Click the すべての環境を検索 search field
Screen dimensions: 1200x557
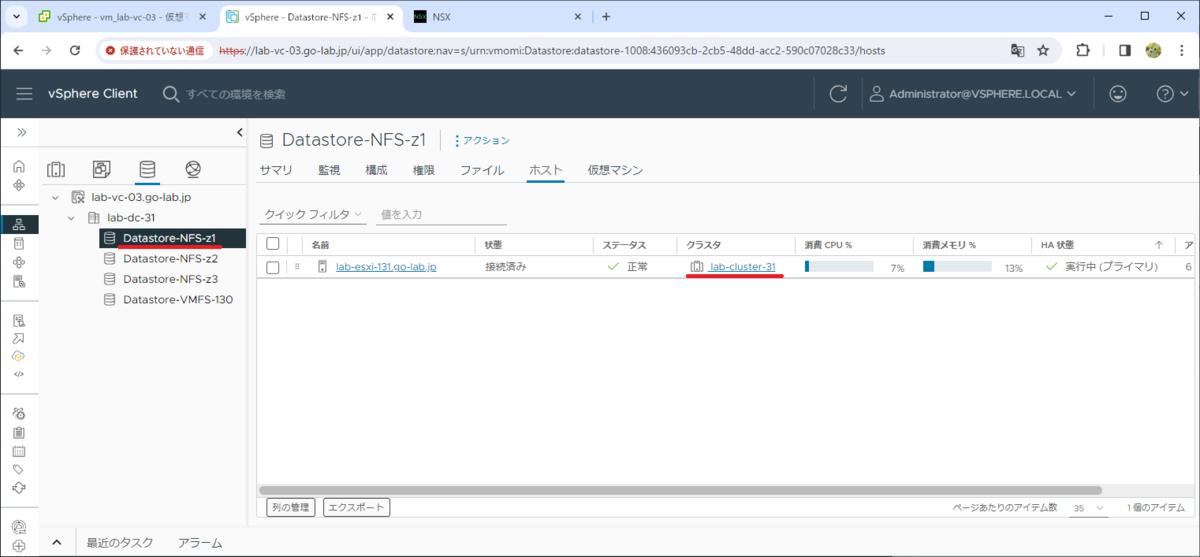click(x=236, y=94)
